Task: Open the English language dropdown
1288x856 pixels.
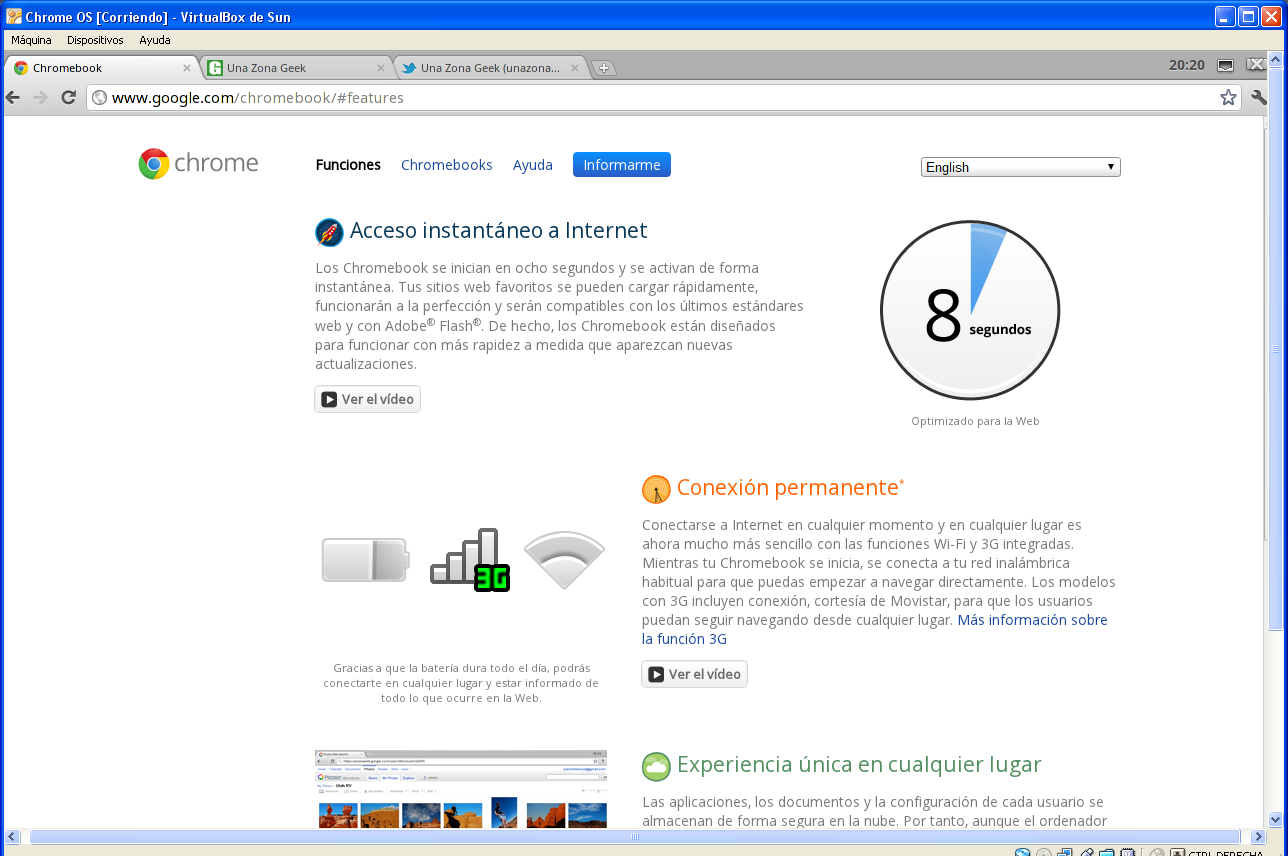Action: coord(1021,167)
